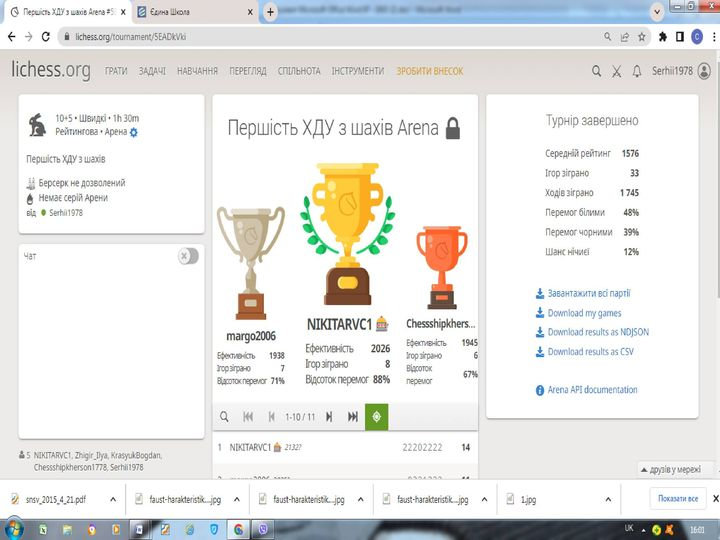Click the crossed swords challenges icon
Screen dimensions: 720x540
click(617, 71)
